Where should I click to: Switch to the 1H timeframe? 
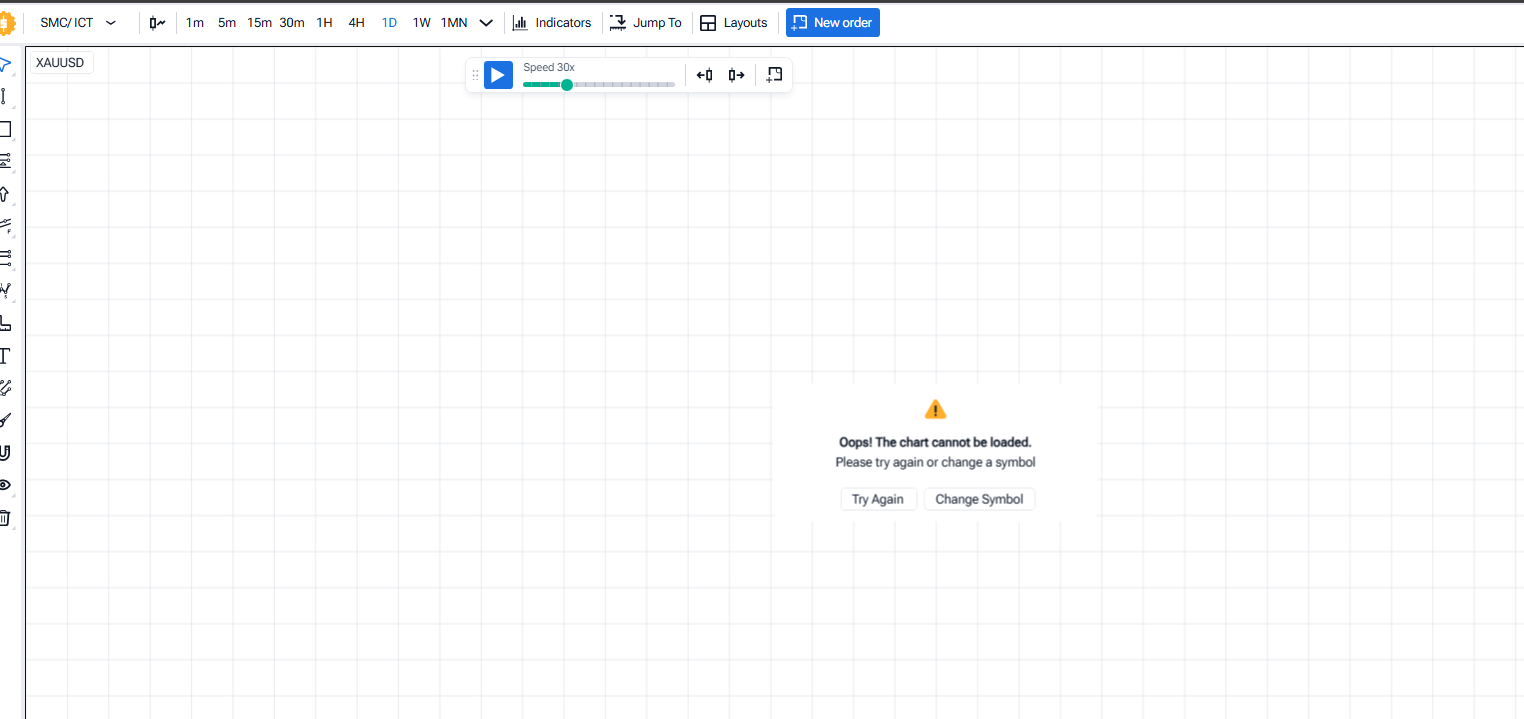click(x=324, y=22)
